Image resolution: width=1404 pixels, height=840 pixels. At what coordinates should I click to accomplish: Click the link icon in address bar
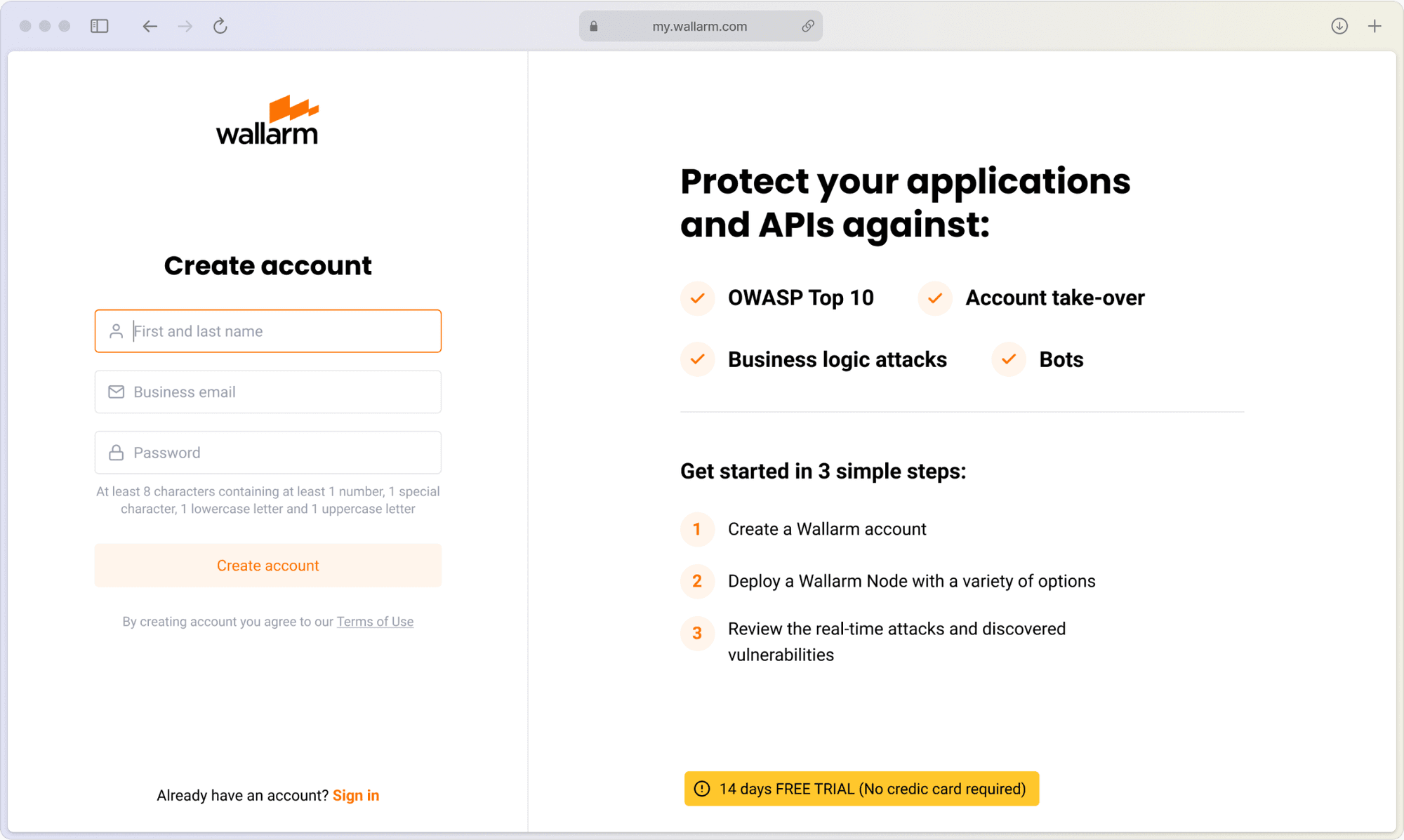808,26
